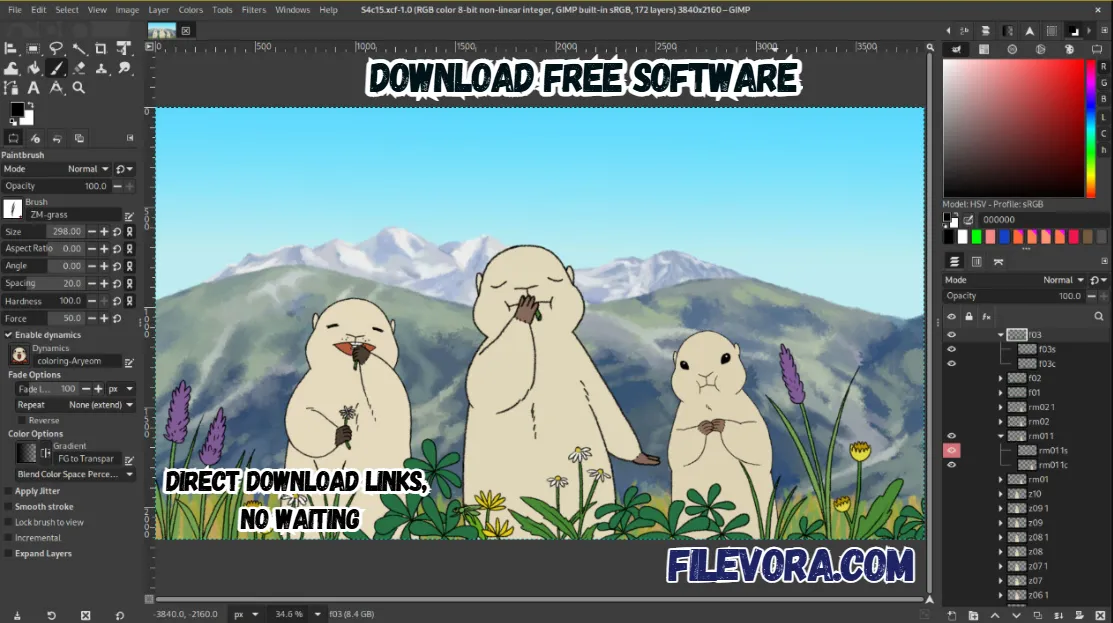Select the Eraser tool
The image size is (1113, 623).
pyautogui.click(x=79, y=68)
